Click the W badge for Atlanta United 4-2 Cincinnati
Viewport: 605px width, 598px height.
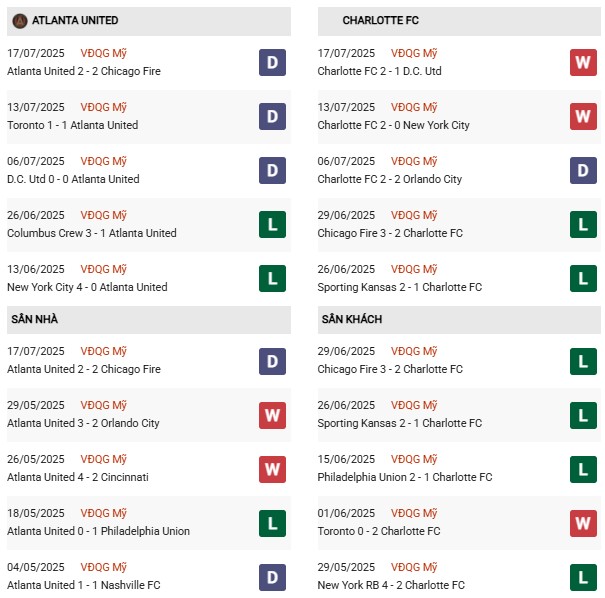[x=272, y=469]
